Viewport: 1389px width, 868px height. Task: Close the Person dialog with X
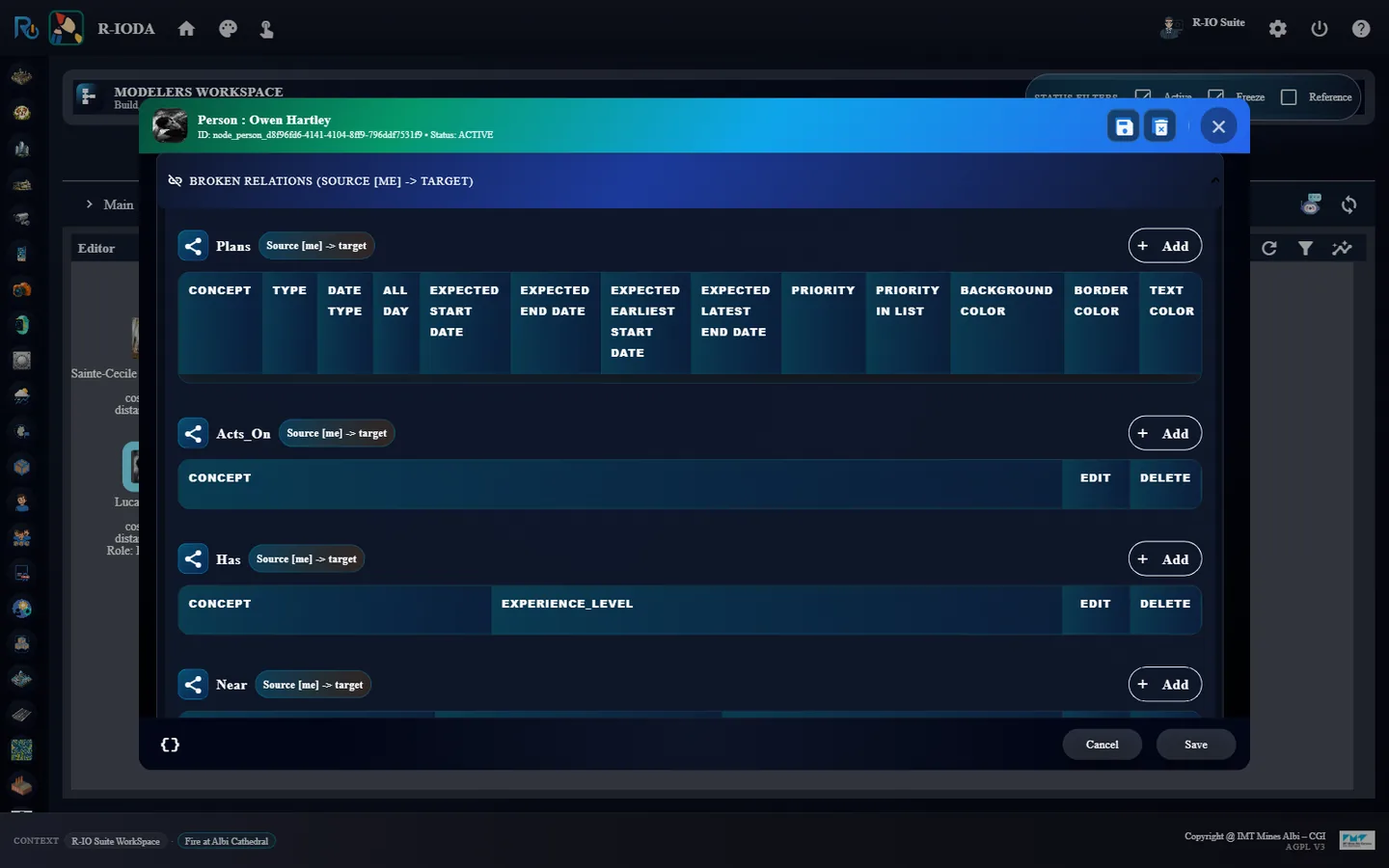click(1218, 126)
